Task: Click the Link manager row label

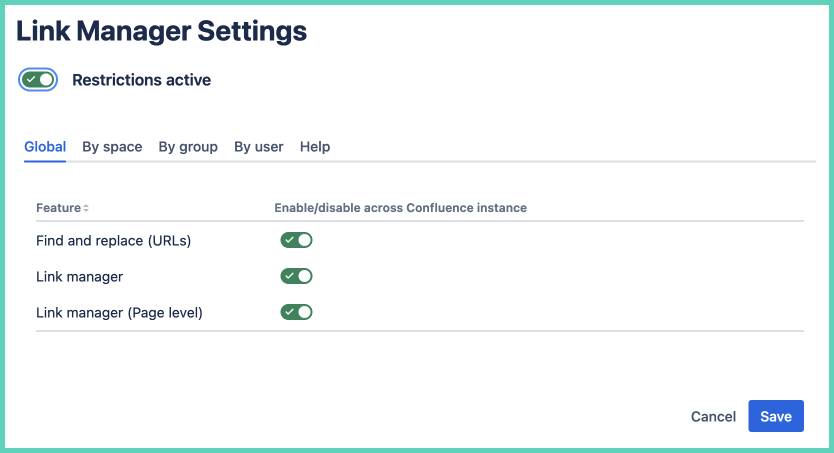Action: [79, 276]
